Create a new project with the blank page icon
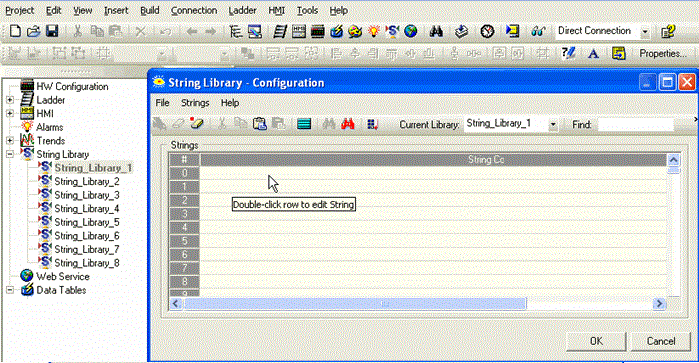This screenshot has width=699, height=363. [15, 31]
